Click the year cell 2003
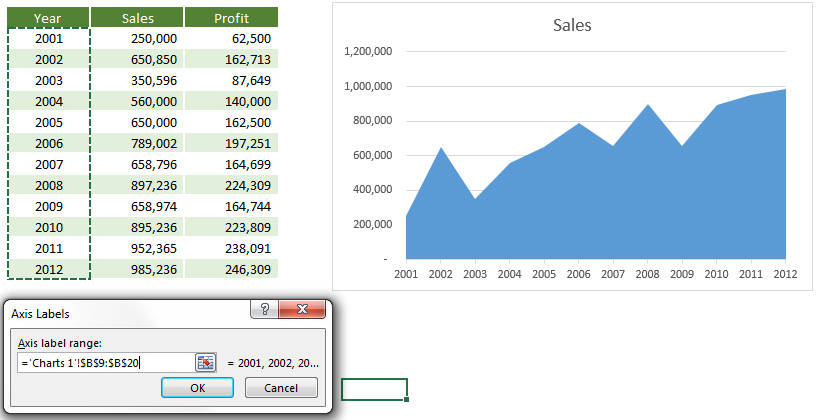 point(49,80)
